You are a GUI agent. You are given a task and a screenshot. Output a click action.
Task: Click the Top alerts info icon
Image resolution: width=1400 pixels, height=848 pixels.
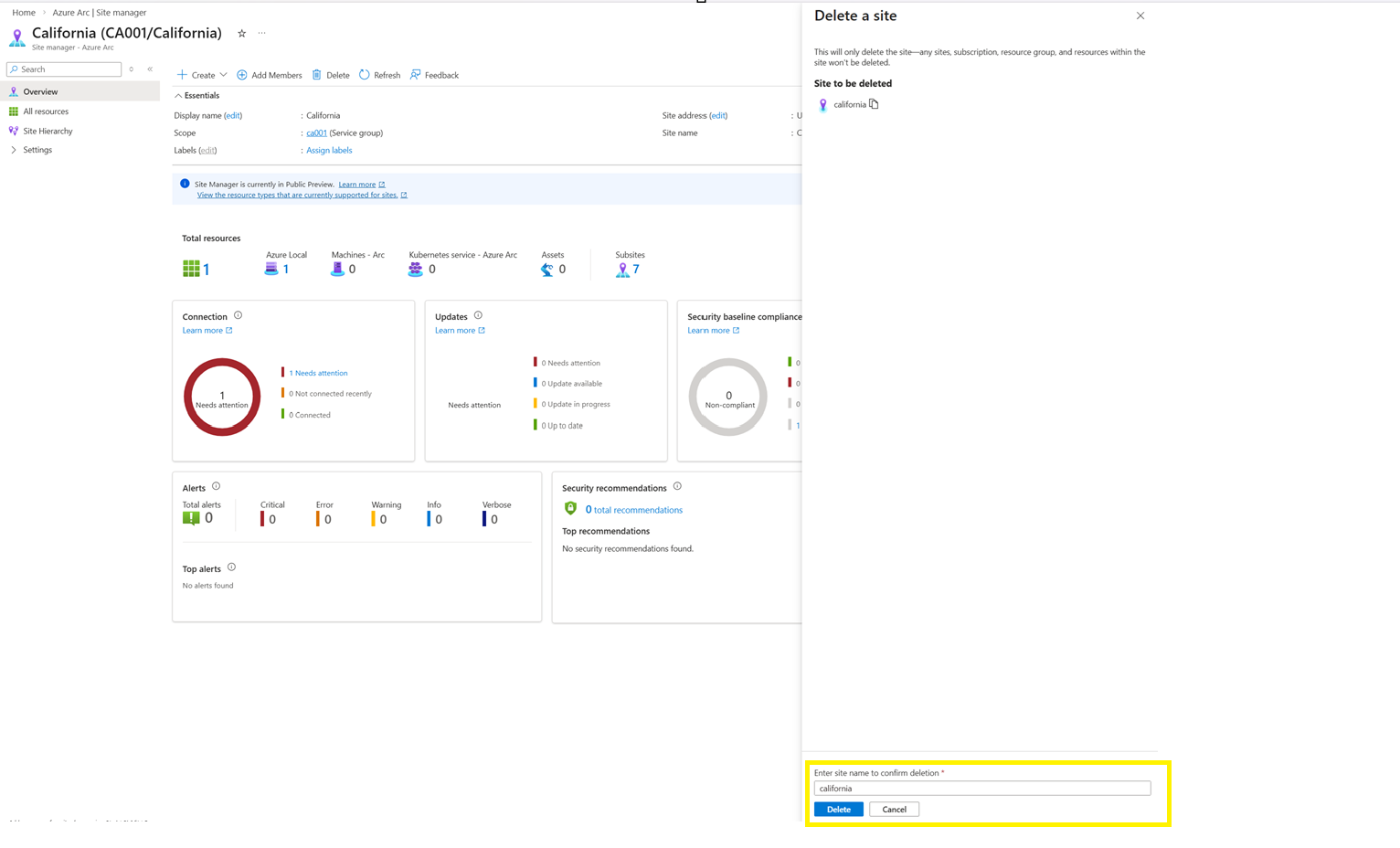pos(231,567)
